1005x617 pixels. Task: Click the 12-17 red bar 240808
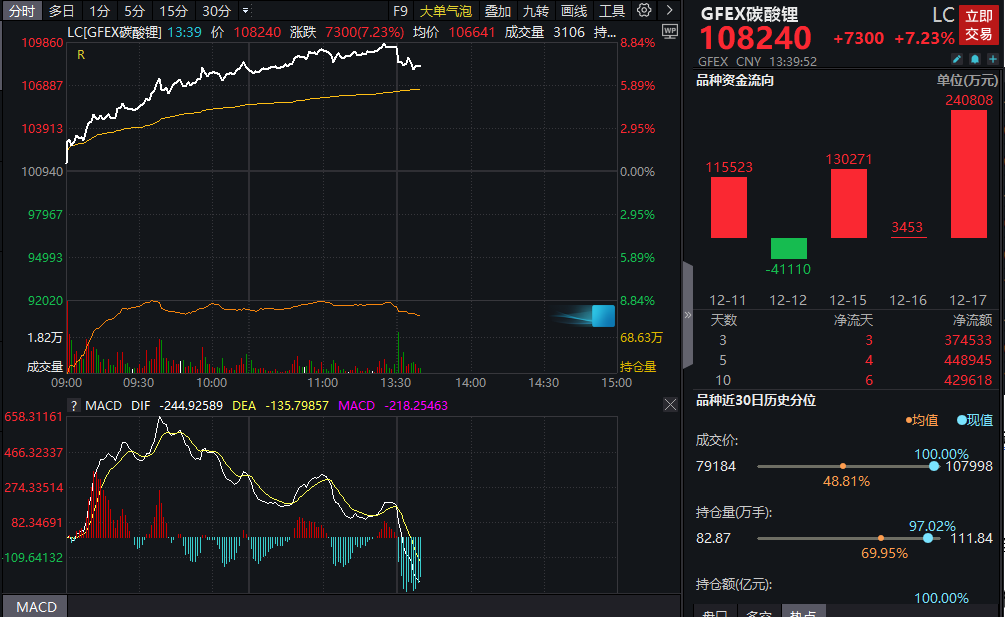click(x=968, y=174)
